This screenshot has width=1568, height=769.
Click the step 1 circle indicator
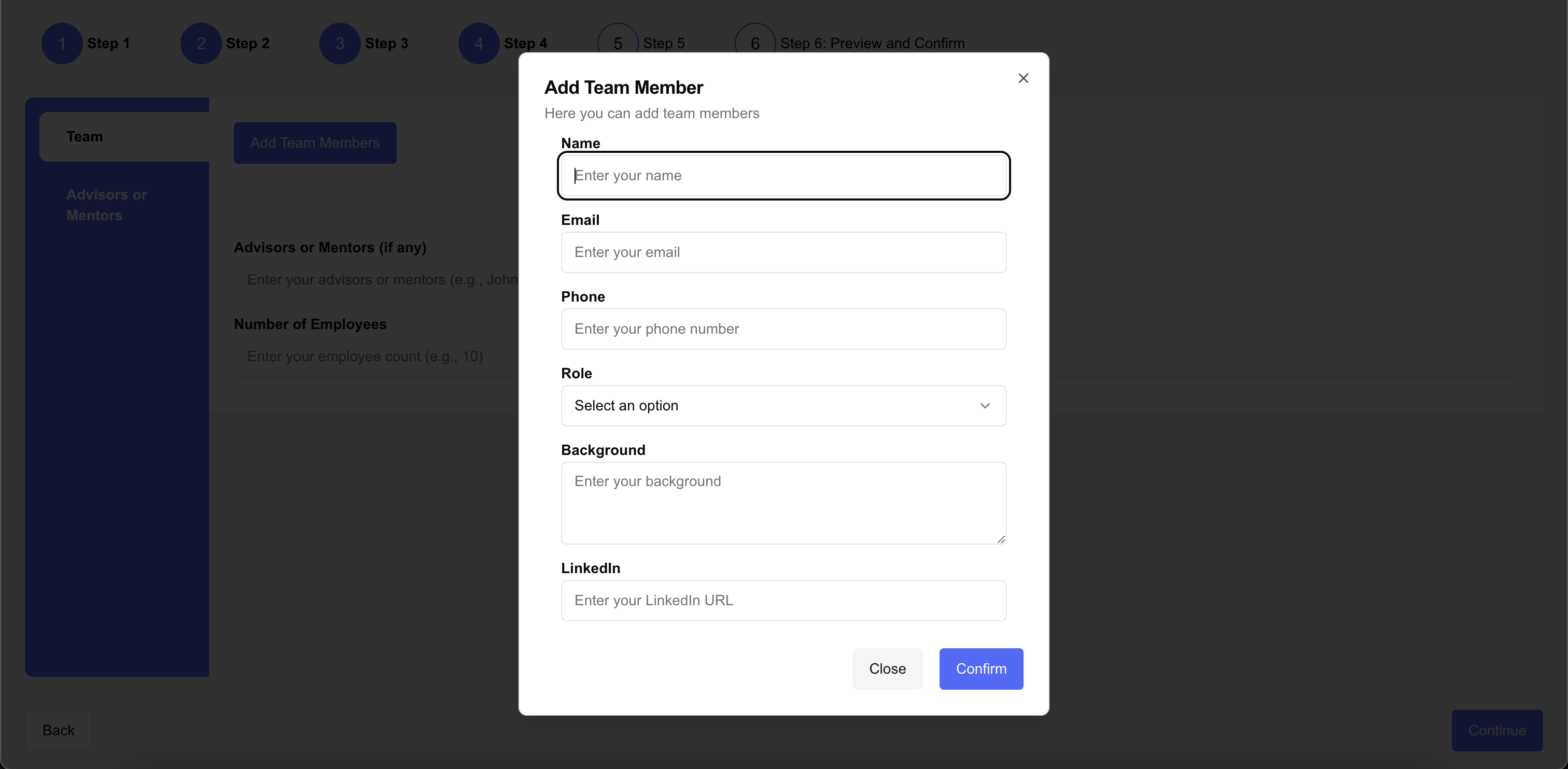[62, 44]
